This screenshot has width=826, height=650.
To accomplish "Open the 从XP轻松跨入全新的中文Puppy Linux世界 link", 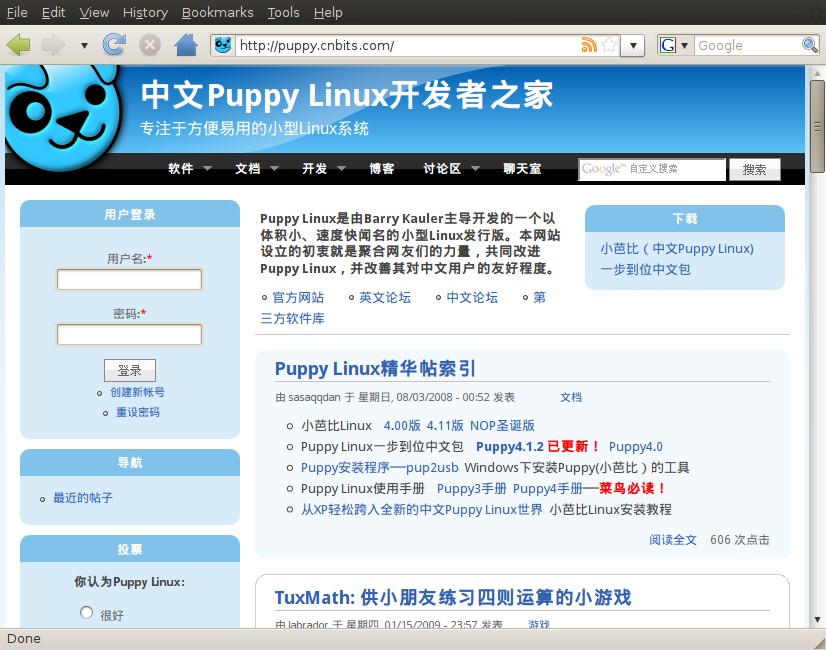I will pyautogui.click(x=421, y=510).
